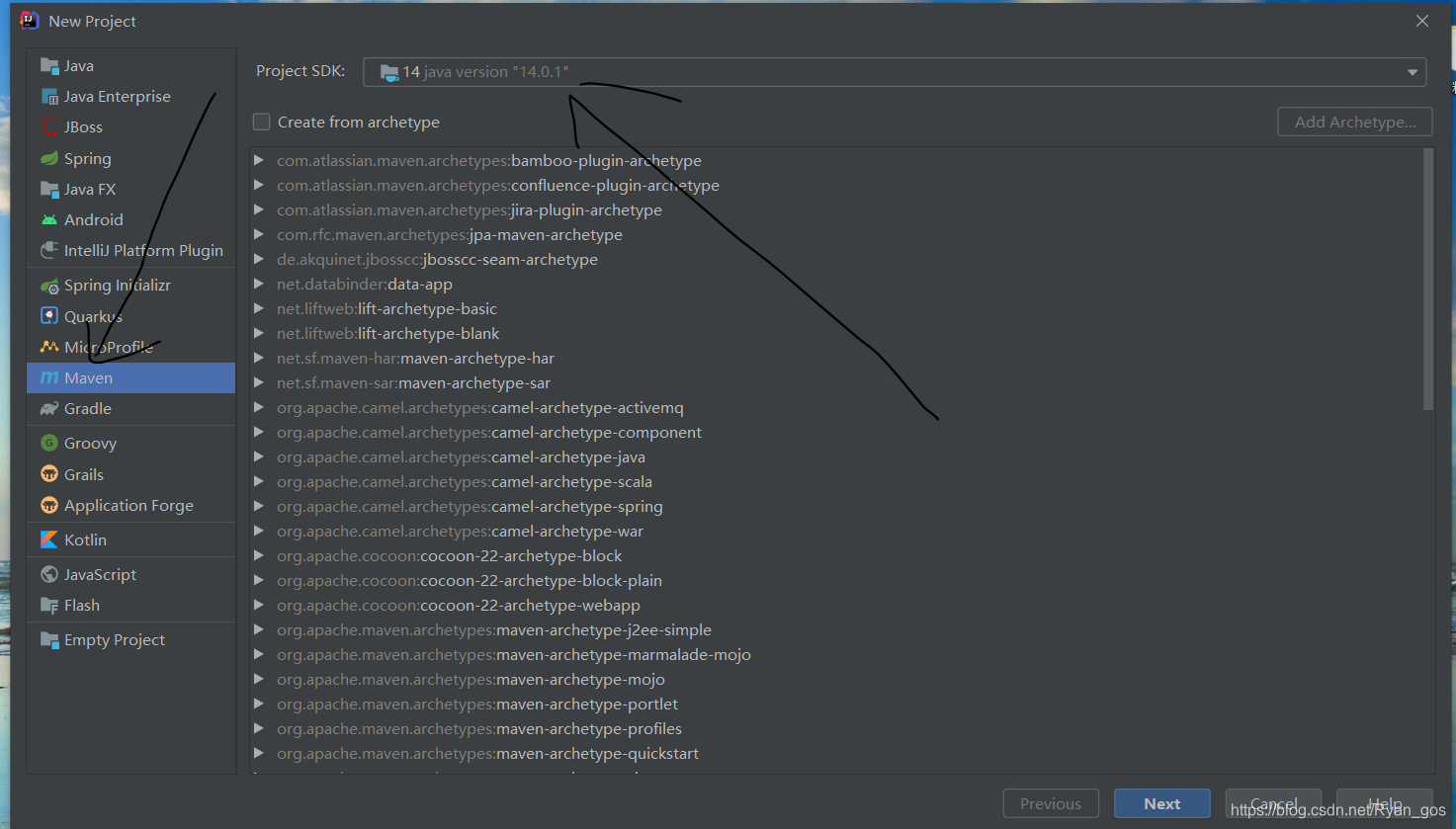1456x829 pixels.
Task: Select the maven-archetype-har row
Action: 836,358
